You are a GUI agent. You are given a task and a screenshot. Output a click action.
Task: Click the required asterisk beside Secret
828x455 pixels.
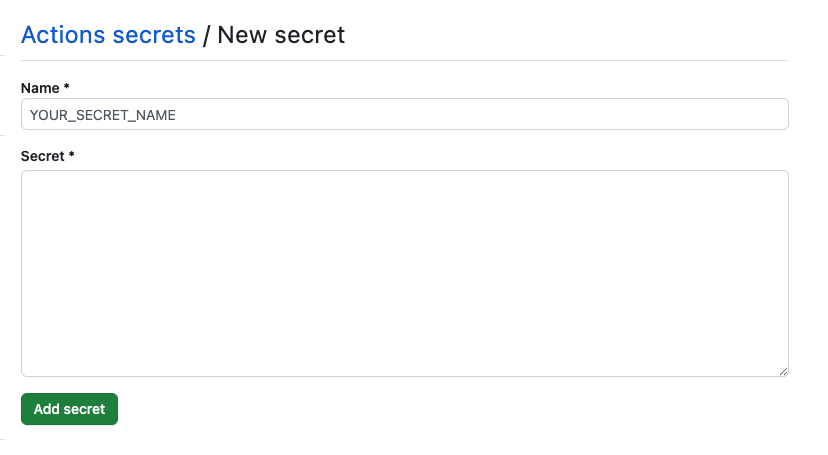click(72, 156)
